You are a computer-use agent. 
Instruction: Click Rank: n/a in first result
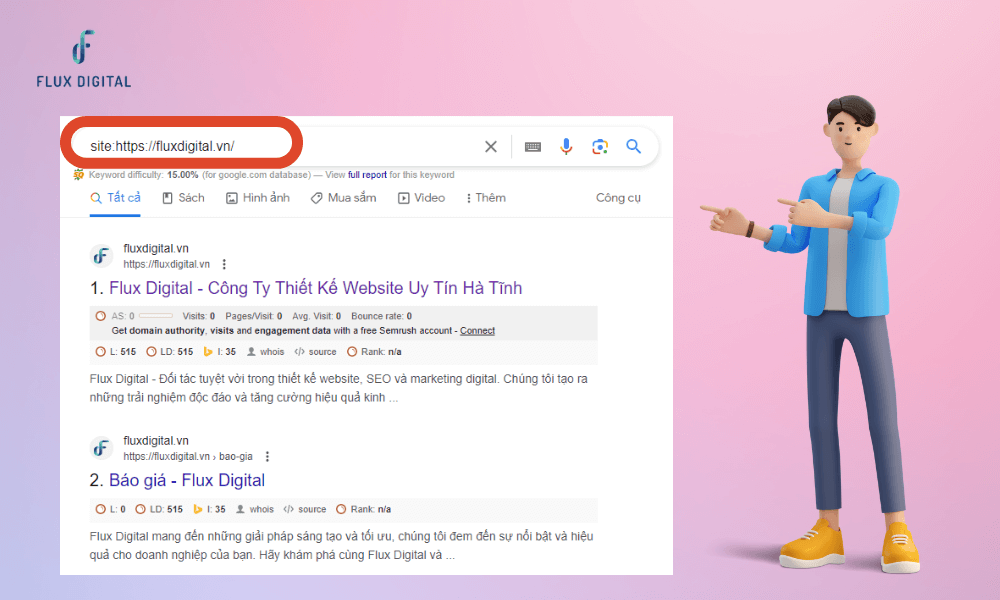tap(374, 351)
